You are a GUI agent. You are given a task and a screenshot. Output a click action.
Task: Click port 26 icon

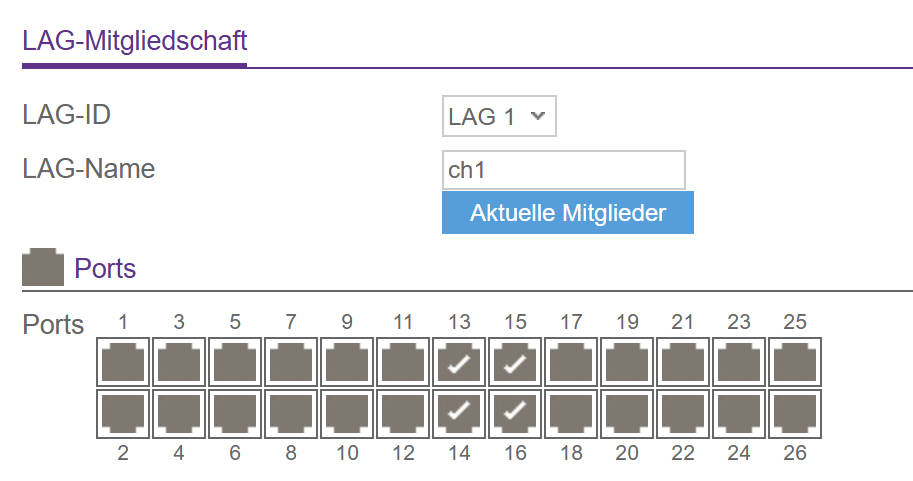point(795,413)
